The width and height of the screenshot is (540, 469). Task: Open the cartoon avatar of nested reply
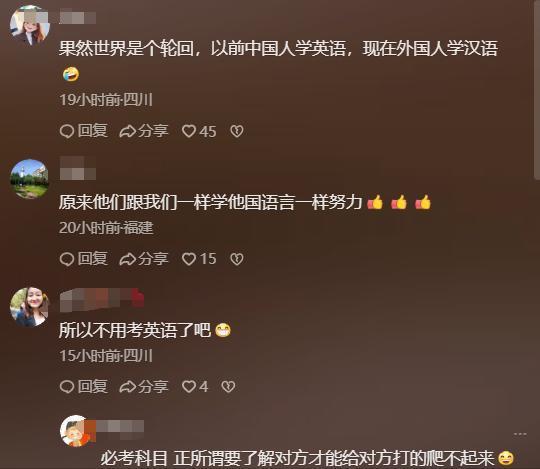point(75,431)
